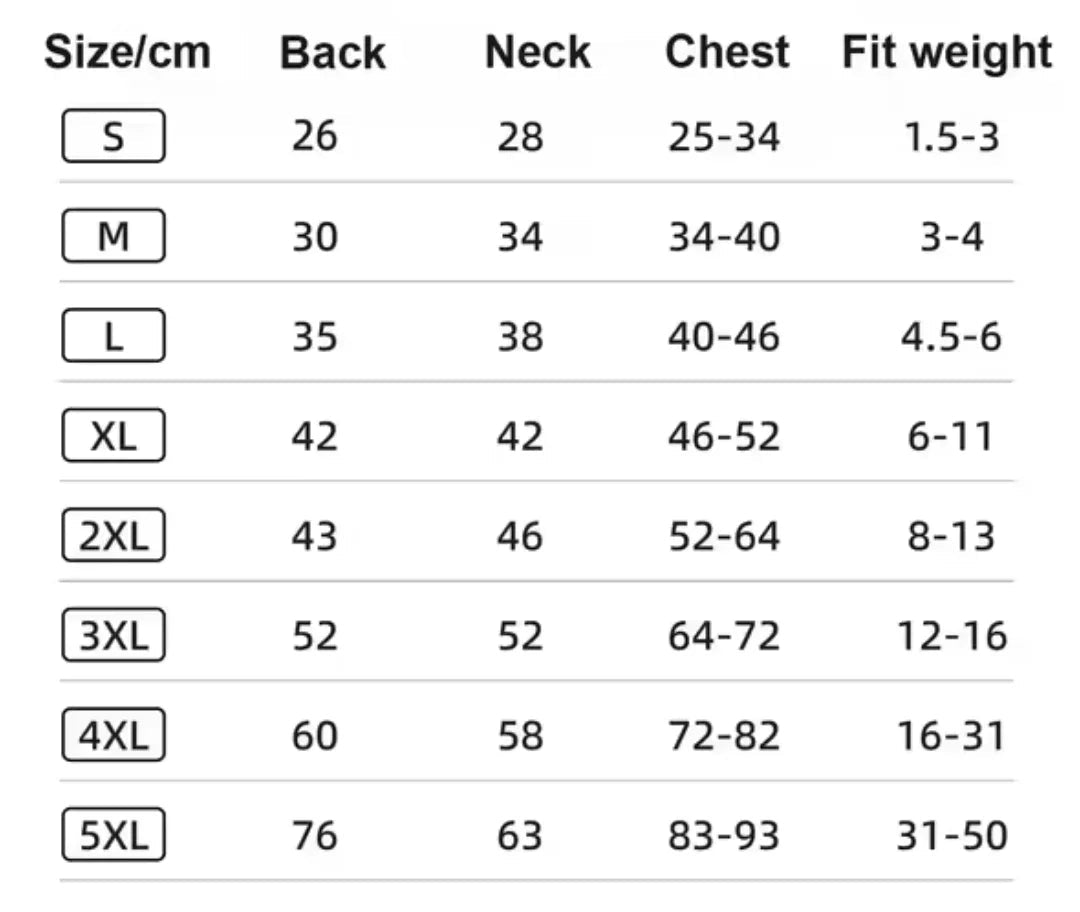Click the 4.5-6 fit weight cell
Screen dimensions: 1080x912
coord(952,337)
